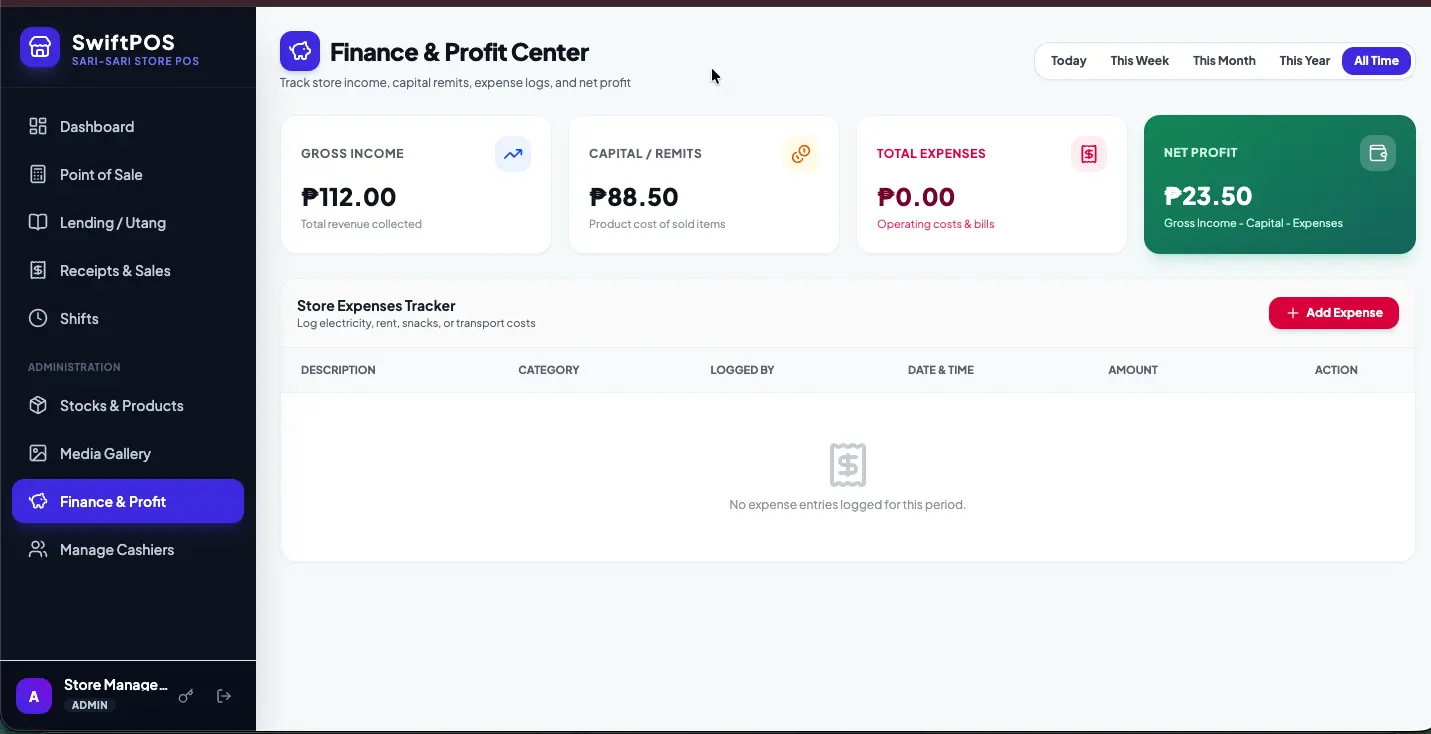Image resolution: width=1431 pixels, height=734 pixels.
Task: Choose the This Month period
Action: (1224, 61)
